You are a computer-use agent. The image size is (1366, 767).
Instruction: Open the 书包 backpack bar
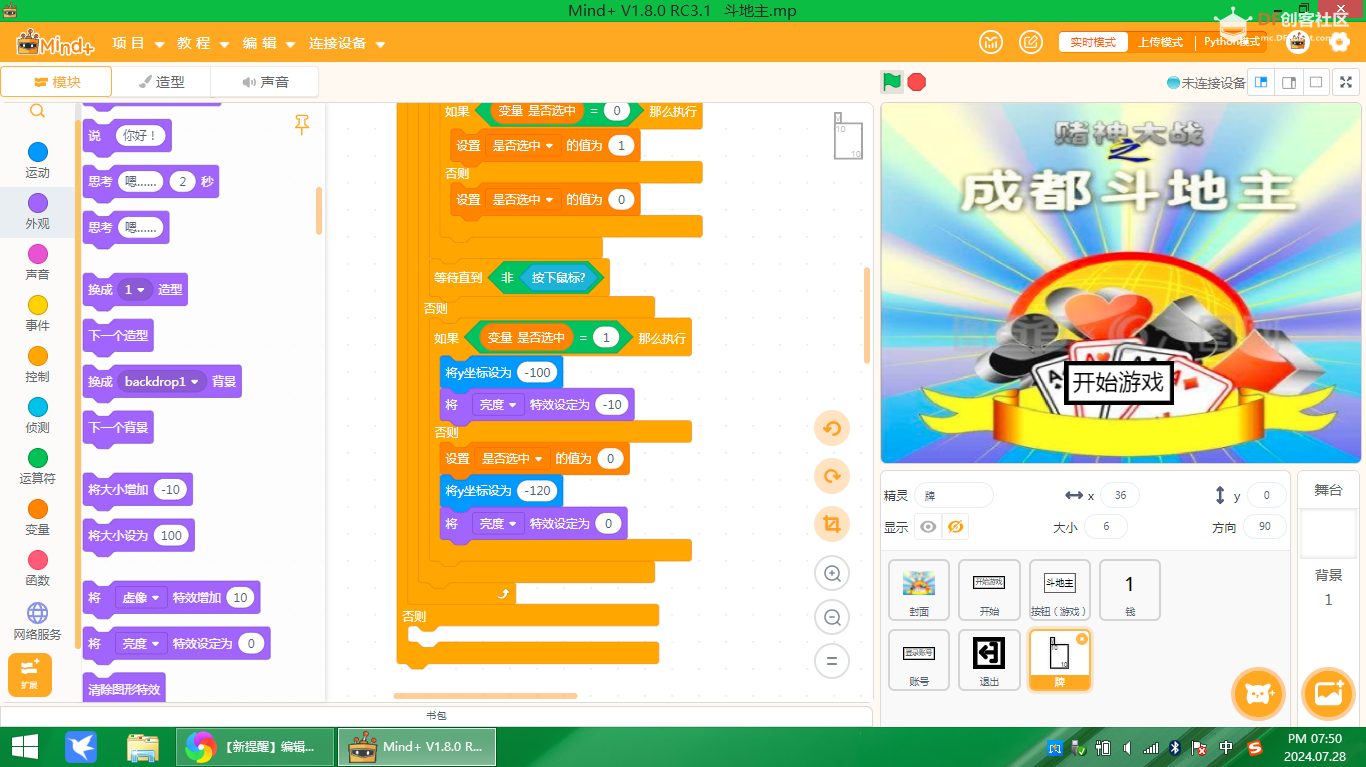[436, 716]
